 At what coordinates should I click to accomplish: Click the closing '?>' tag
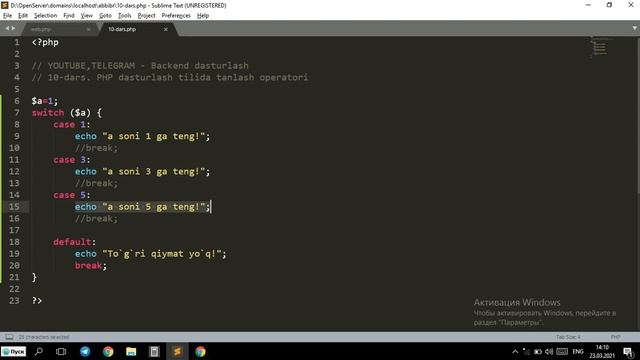point(37,300)
